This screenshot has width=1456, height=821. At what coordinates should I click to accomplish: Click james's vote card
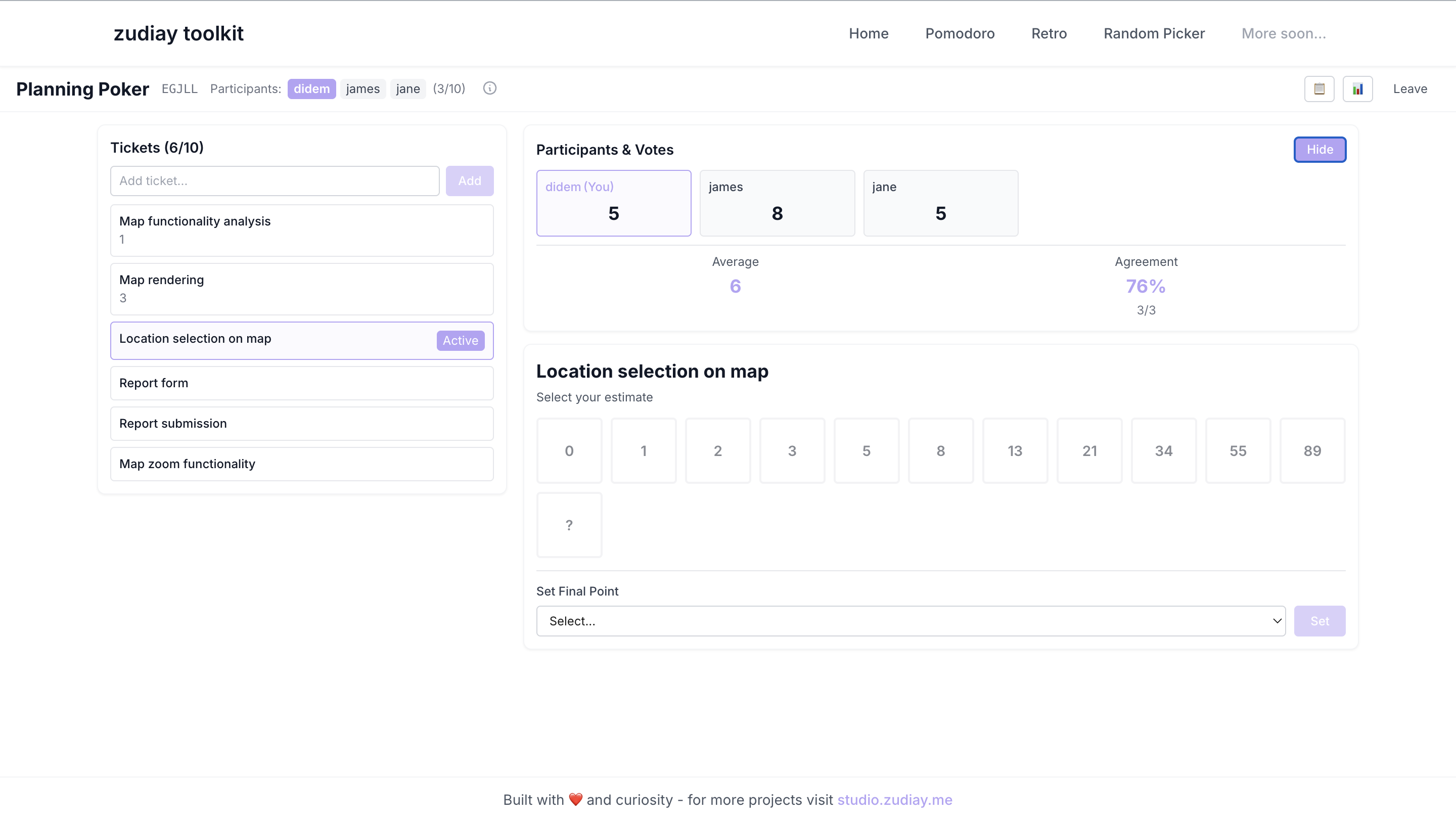click(777, 203)
